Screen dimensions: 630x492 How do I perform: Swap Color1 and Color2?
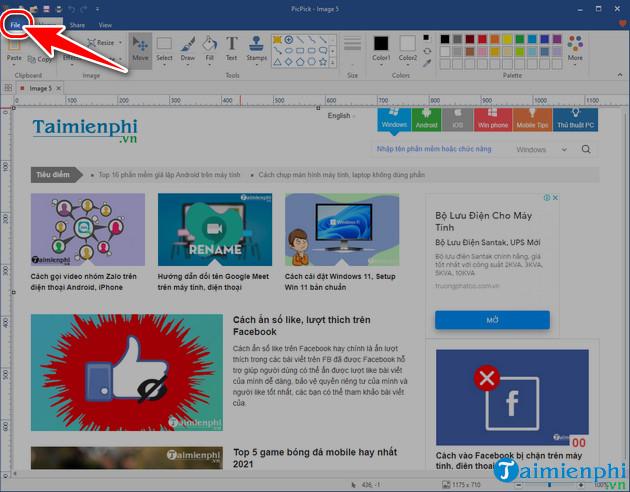(x=427, y=51)
